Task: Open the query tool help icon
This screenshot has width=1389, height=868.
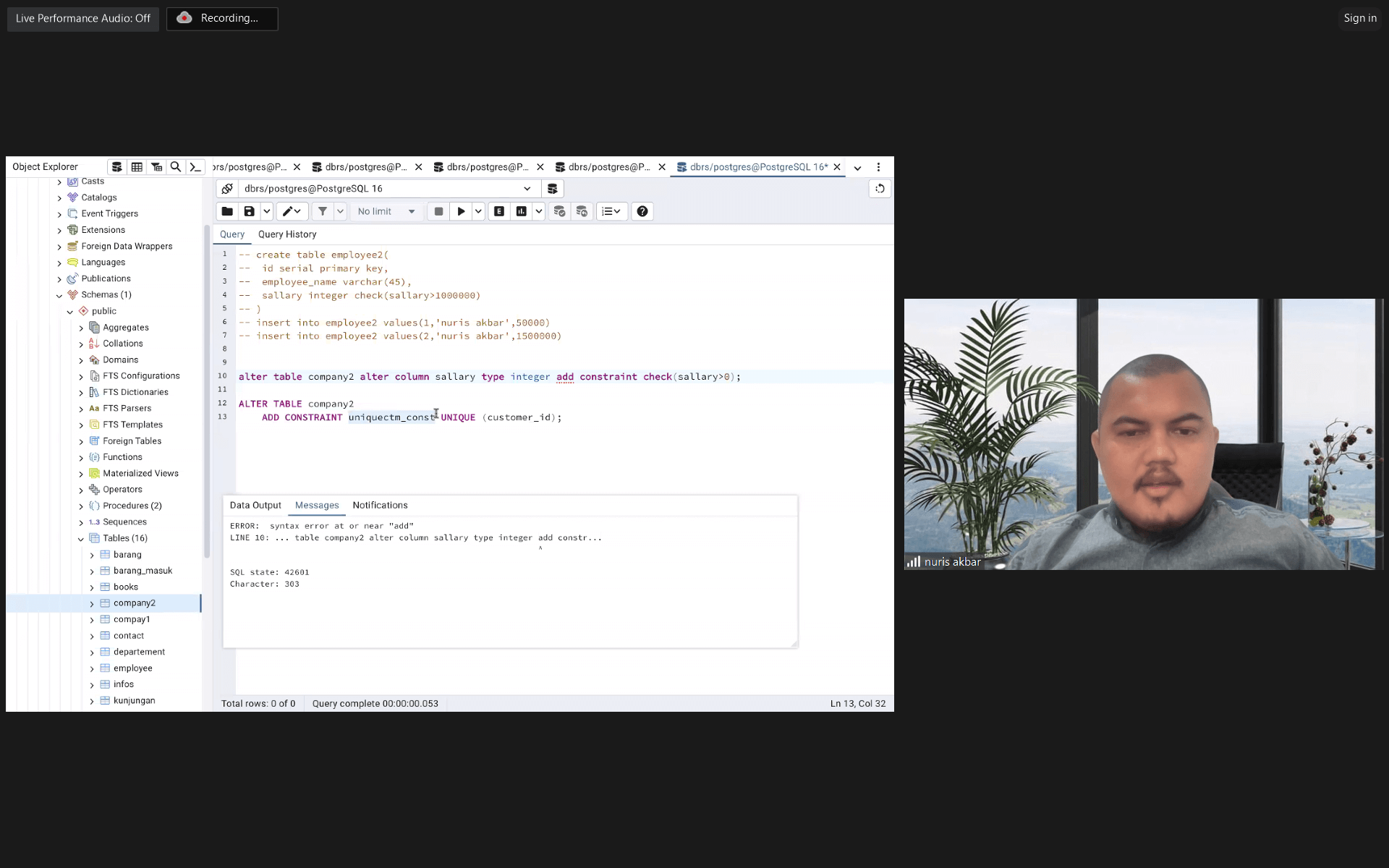Action: click(642, 211)
